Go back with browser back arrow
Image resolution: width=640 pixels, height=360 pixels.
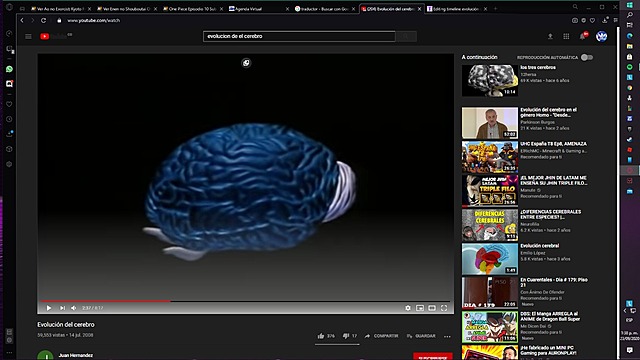22,20
